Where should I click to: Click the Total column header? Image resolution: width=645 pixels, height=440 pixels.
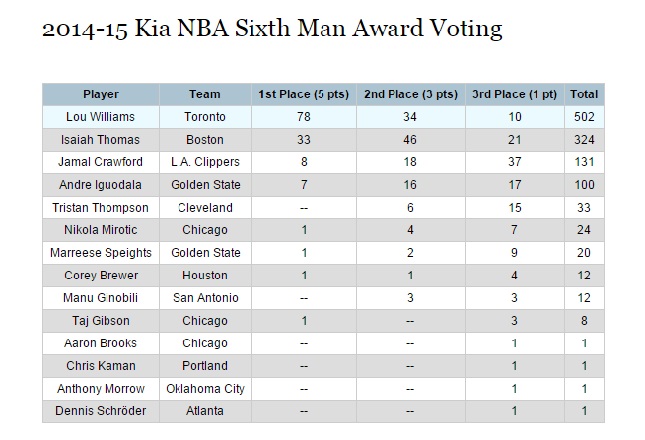583,94
